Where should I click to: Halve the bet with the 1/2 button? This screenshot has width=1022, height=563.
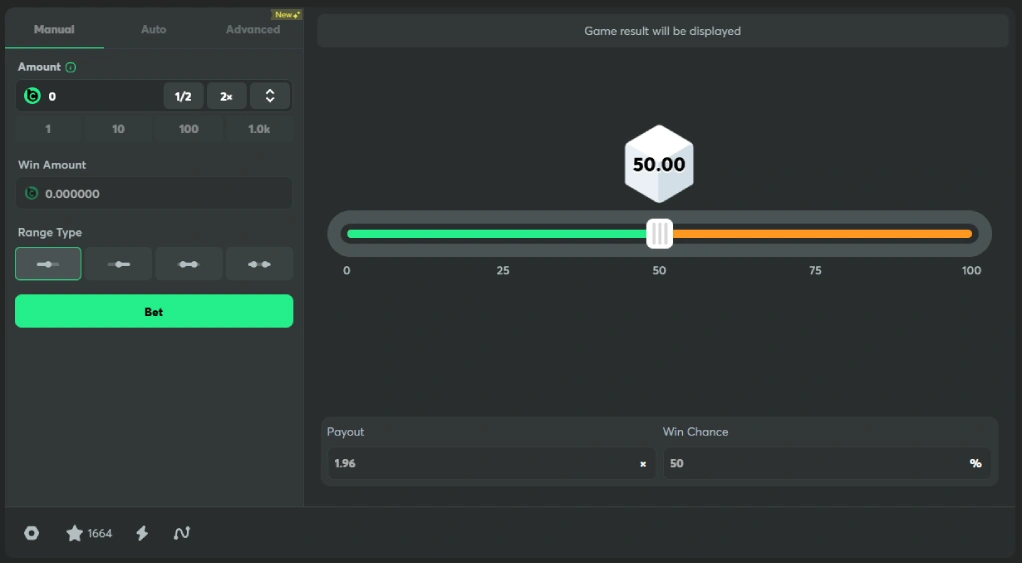(183, 96)
